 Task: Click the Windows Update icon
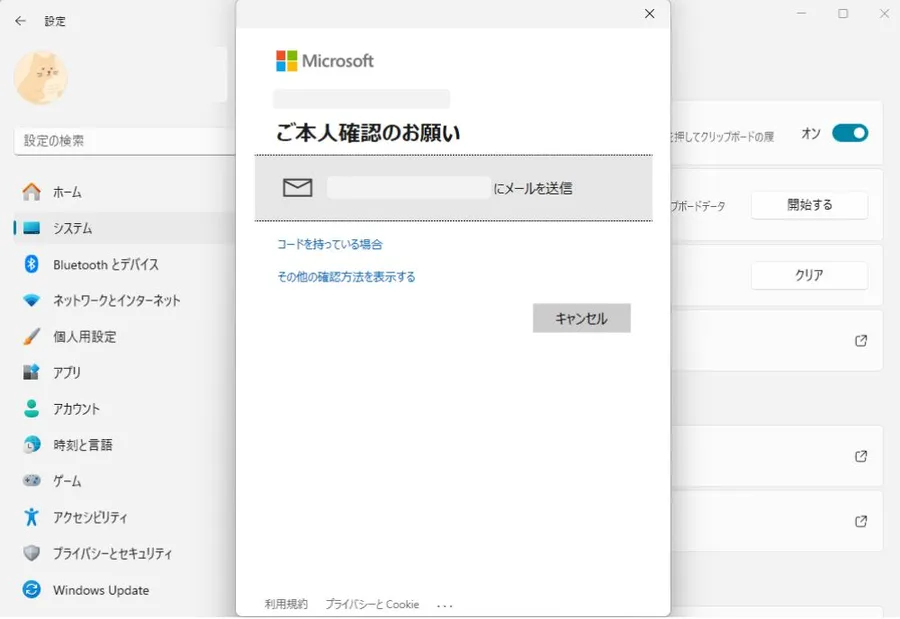[x=32, y=590]
